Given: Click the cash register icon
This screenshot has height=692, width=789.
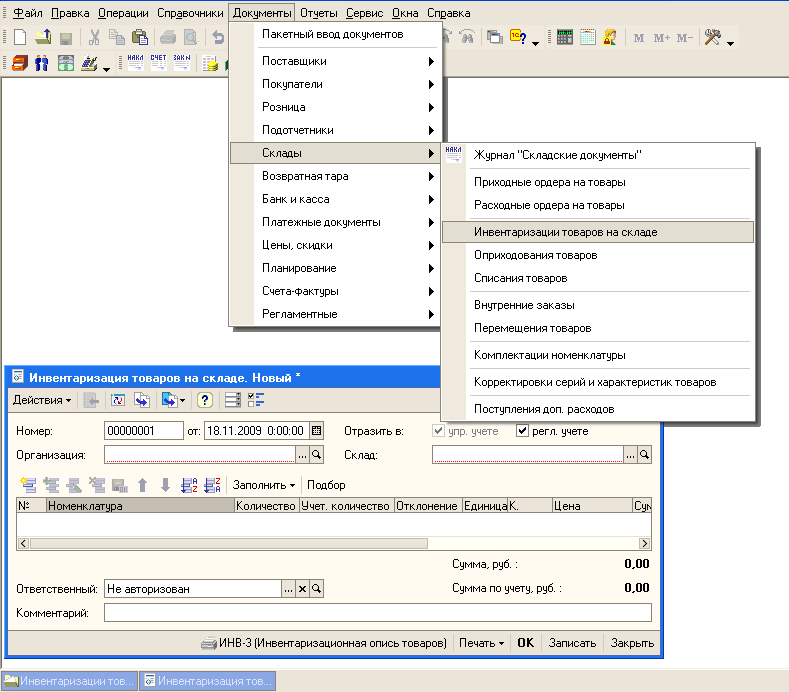Looking at the screenshot, I should pyautogui.click(x=89, y=63).
